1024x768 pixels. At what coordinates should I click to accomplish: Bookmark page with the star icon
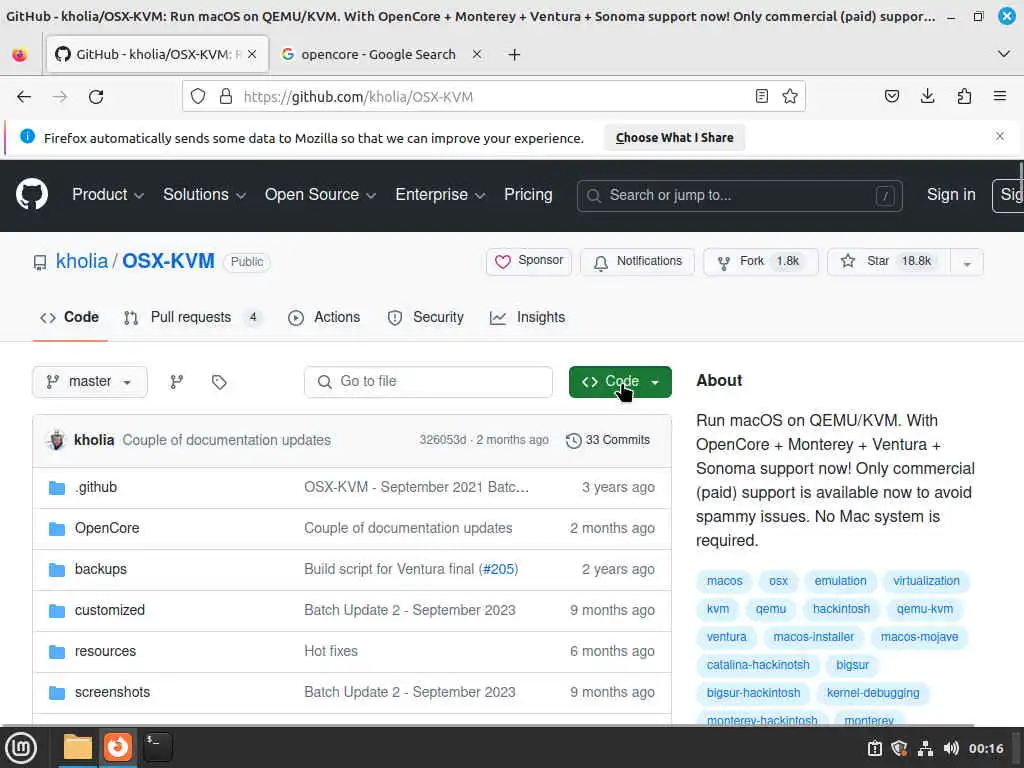pos(790,97)
